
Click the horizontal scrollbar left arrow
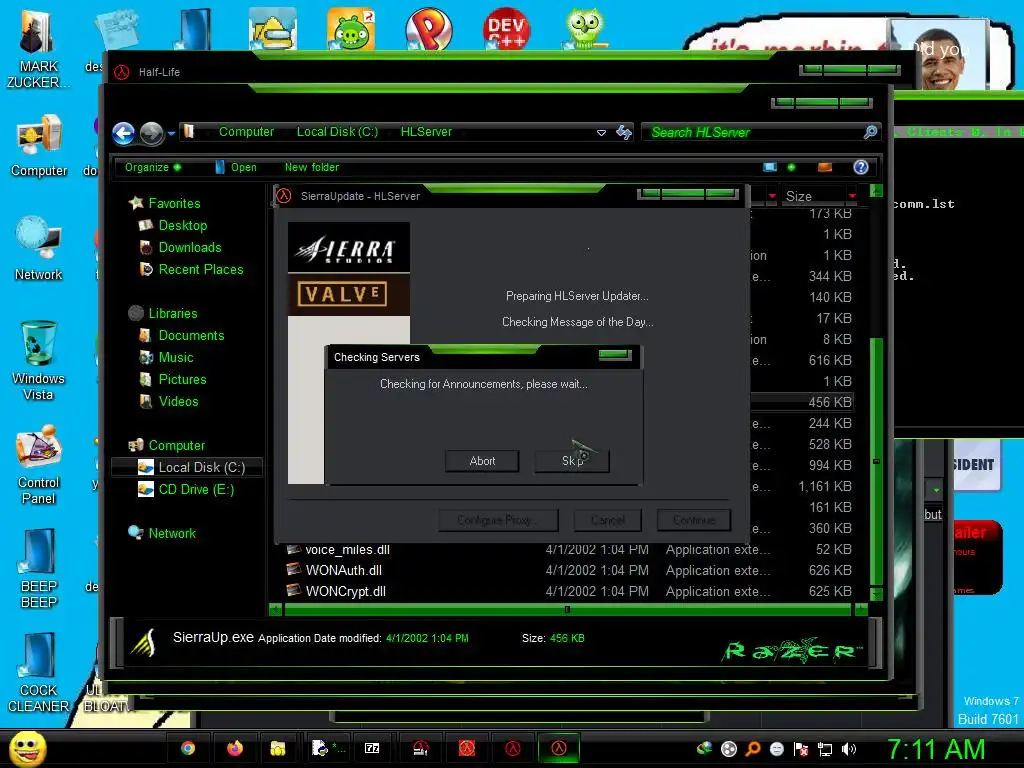(x=276, y=610)
